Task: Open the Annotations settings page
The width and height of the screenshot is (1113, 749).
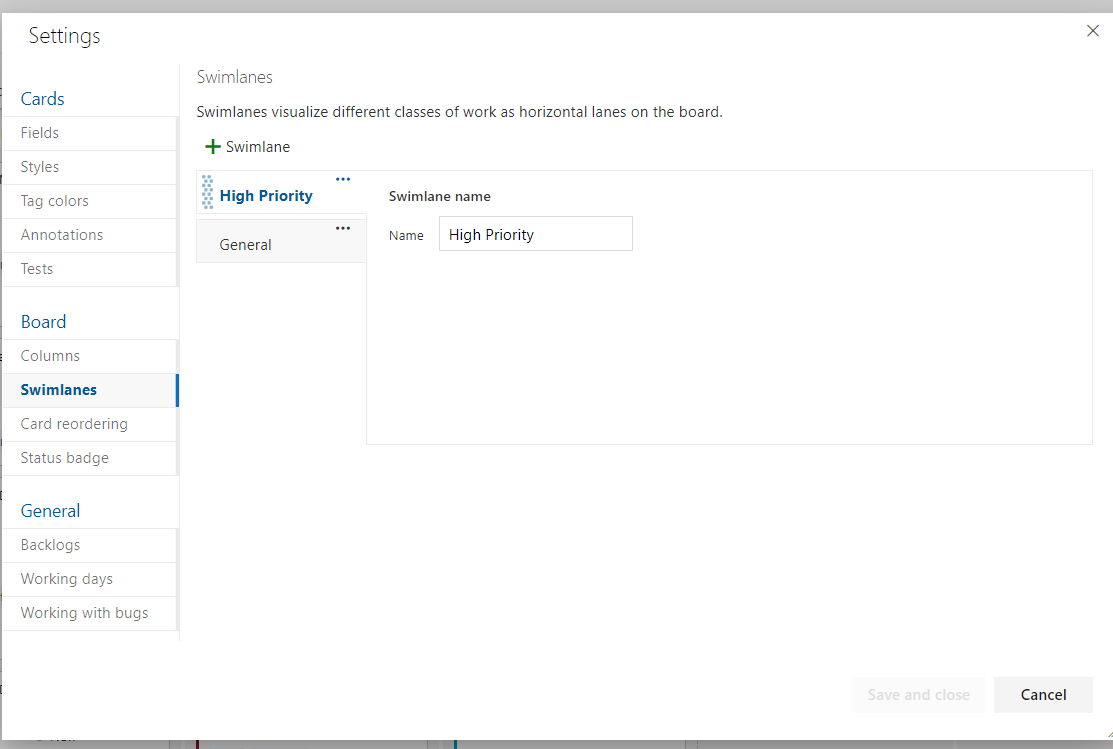Action: tap(89, 236)
